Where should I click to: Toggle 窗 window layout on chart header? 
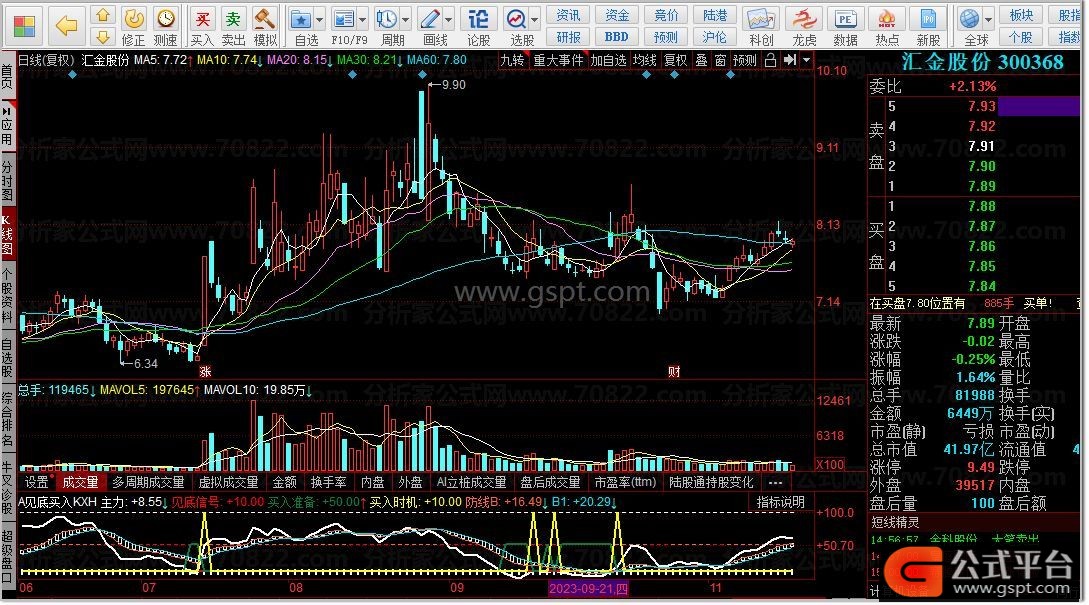point(721,60)
